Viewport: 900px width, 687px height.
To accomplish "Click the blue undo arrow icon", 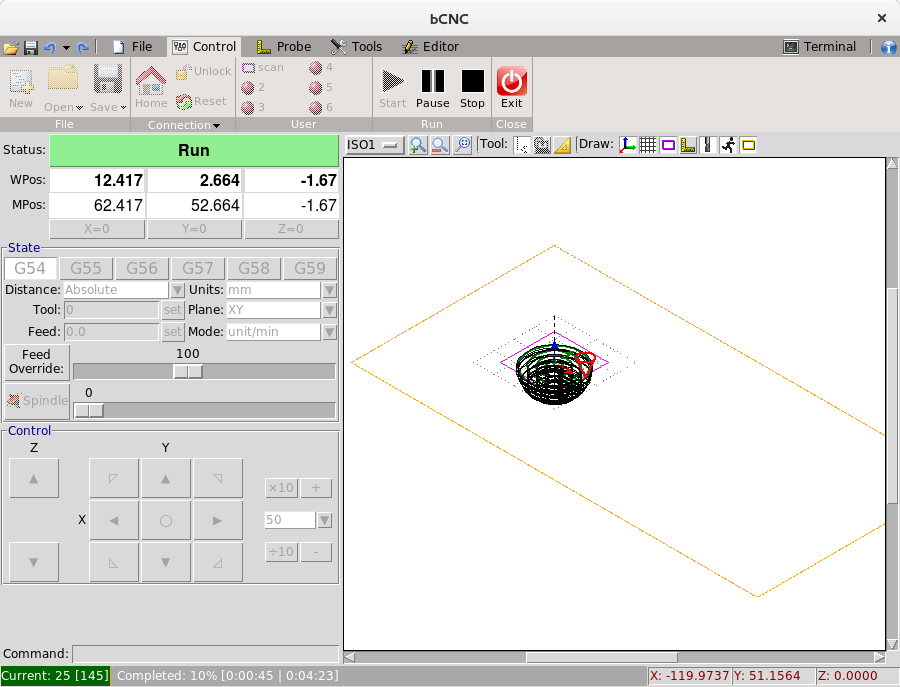I will (x=49, y=48).
